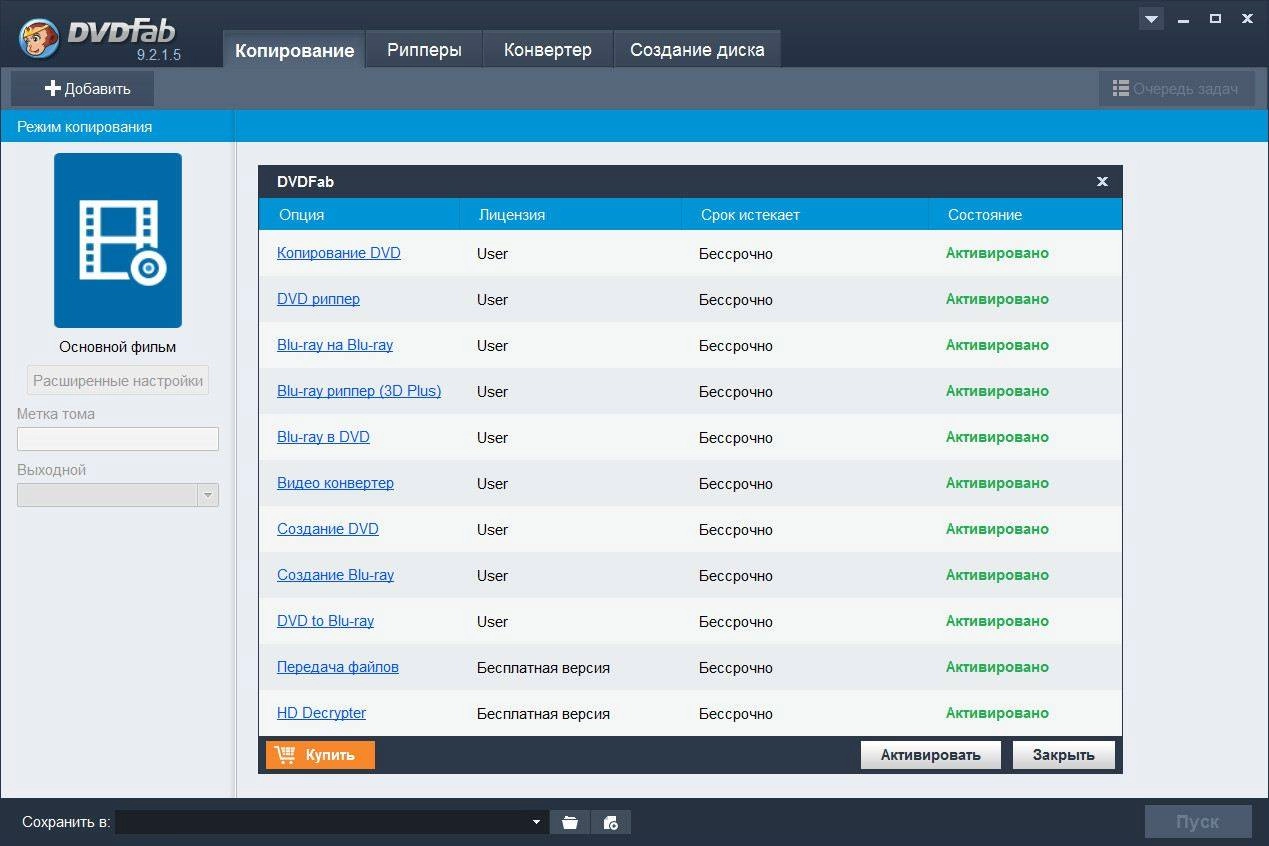Switch to the Рипперы tab
This screenshot has width=1269, height=846.
(x=424, y=50)
